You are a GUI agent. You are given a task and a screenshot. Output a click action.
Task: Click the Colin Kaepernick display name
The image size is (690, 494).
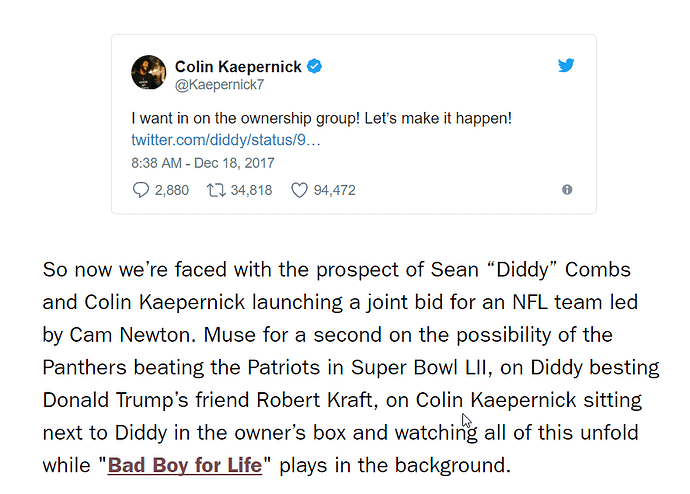(x=238, y=66)
